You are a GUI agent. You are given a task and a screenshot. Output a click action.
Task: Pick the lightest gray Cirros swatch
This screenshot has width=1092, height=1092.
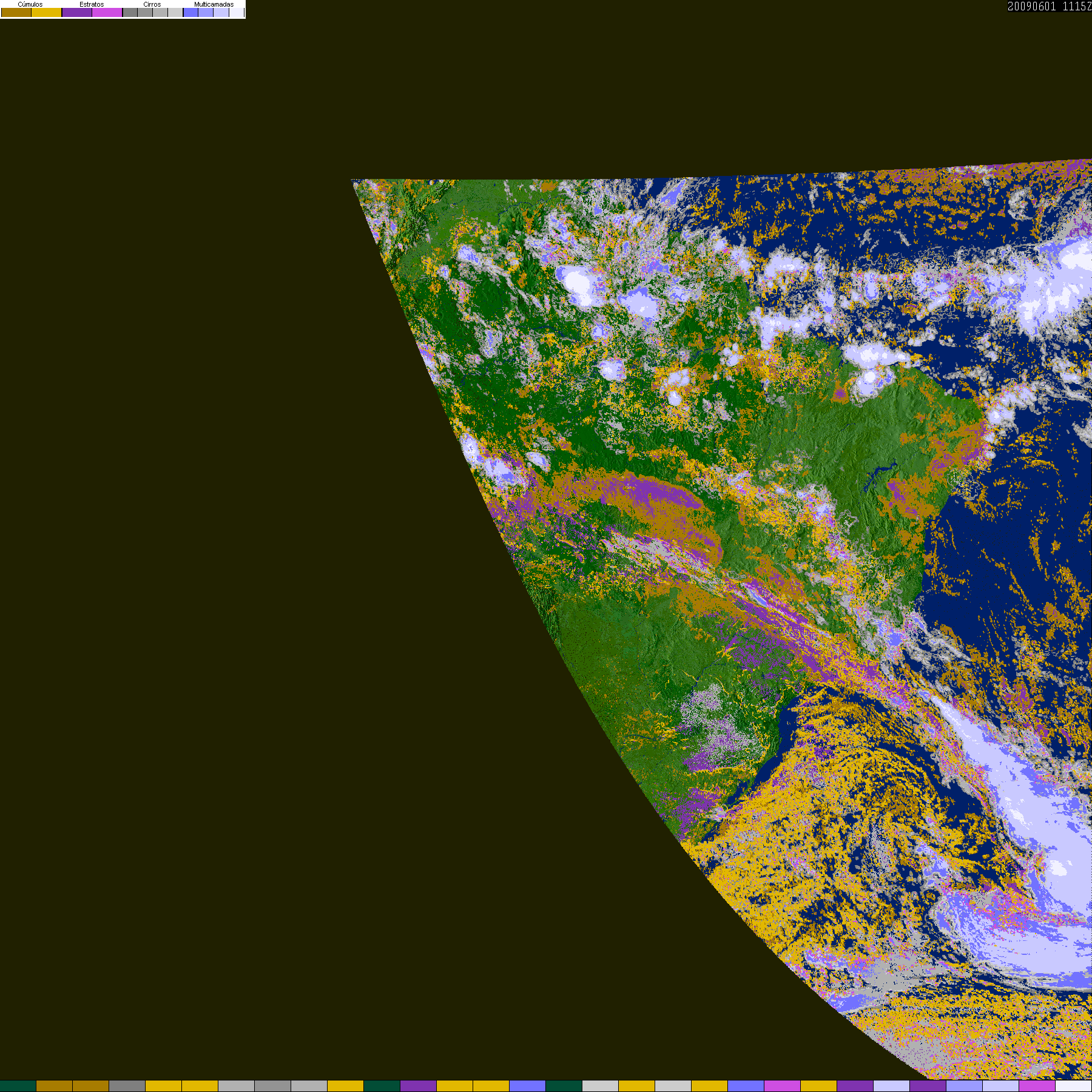[x=175, y=12]
